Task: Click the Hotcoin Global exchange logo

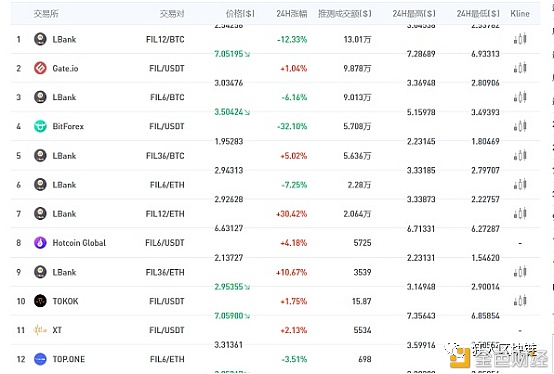Action: pyautogui.click(x=40, y=243)
